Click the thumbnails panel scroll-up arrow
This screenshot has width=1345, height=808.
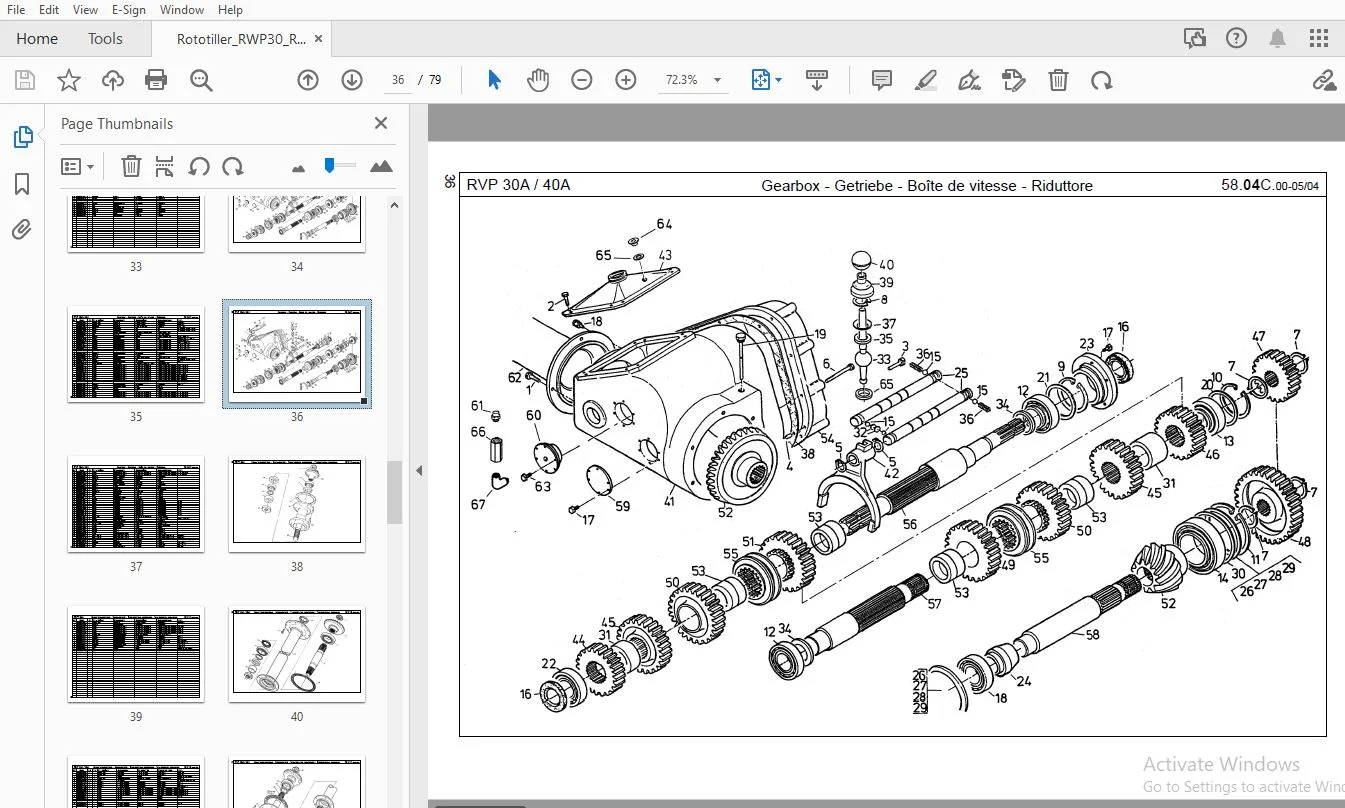[x=394, y=205]
